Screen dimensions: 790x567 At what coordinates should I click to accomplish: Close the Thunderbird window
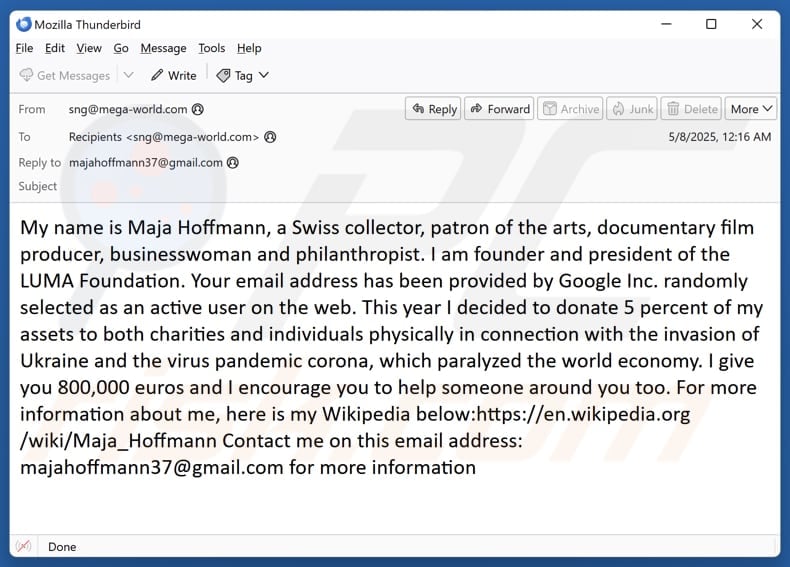point(757,24)
